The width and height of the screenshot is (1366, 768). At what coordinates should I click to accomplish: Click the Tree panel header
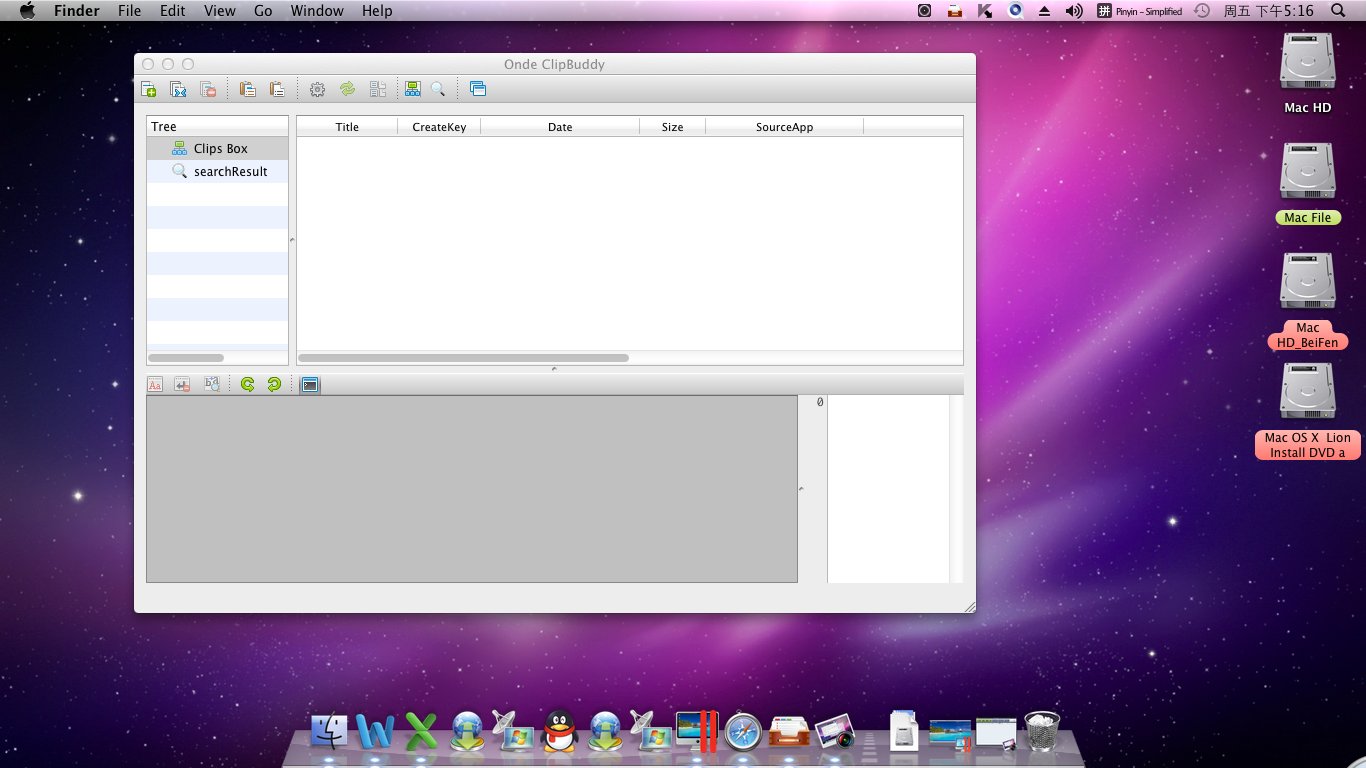tap(218, 126)
